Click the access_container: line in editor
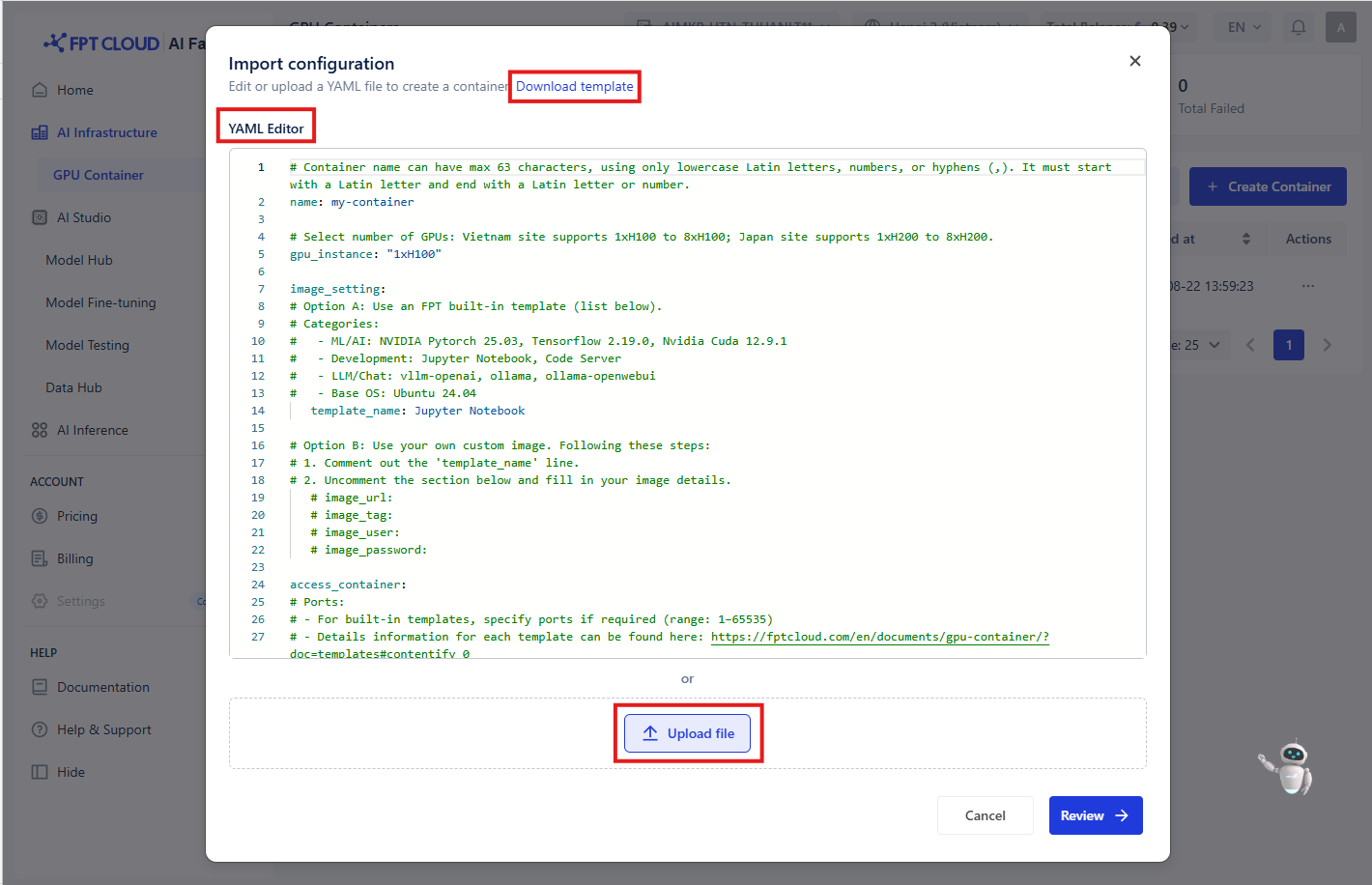Screen dimensions: 1372x885 click(x=348, y=585)
